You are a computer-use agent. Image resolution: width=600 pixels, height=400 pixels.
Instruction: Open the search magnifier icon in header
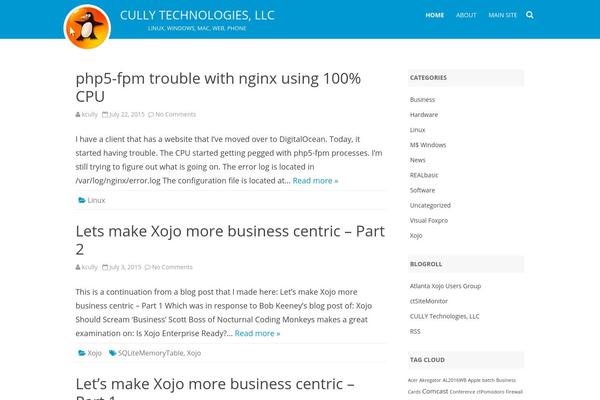(530, 15)
